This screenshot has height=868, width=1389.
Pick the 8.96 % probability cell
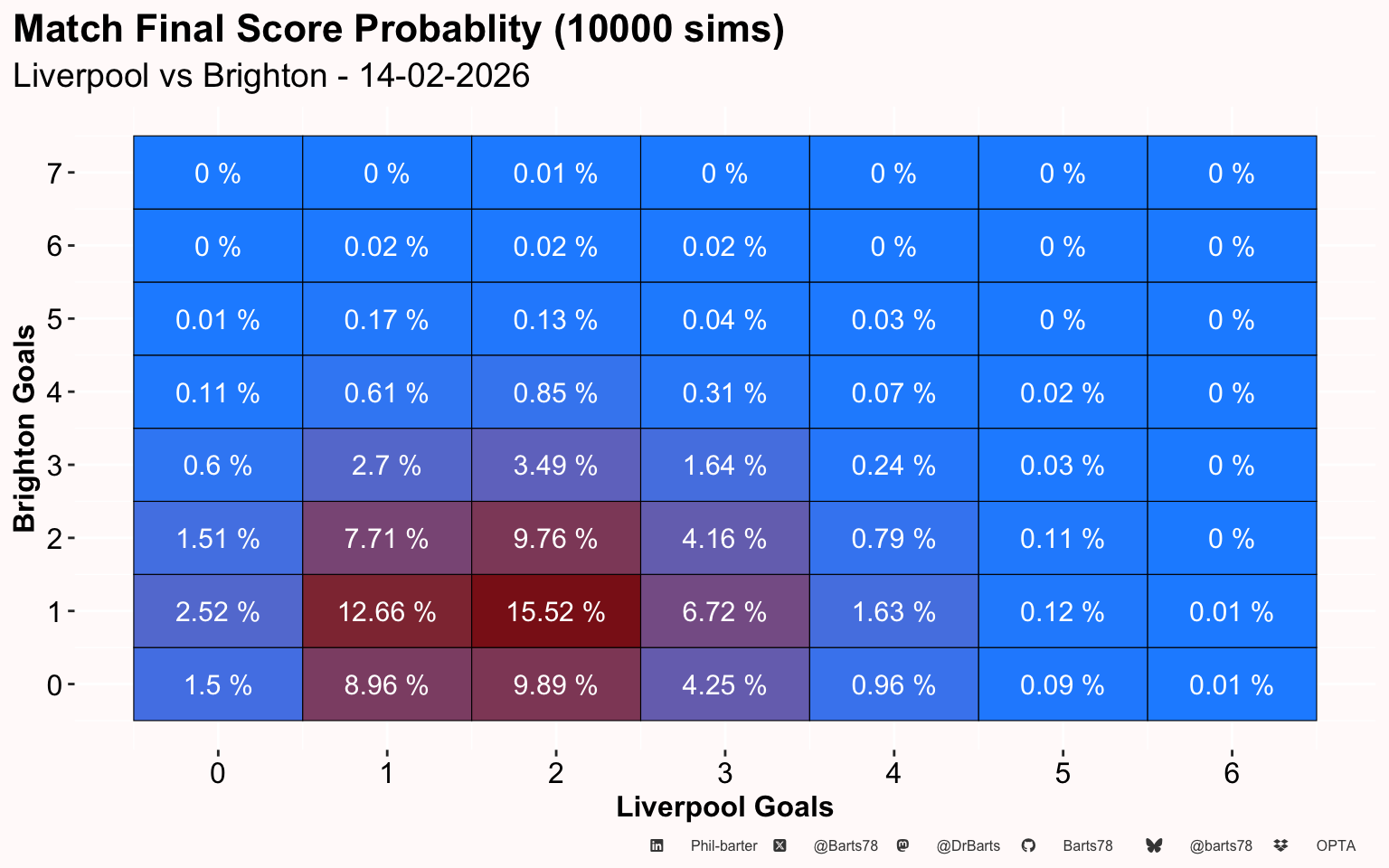click(387, 684)
